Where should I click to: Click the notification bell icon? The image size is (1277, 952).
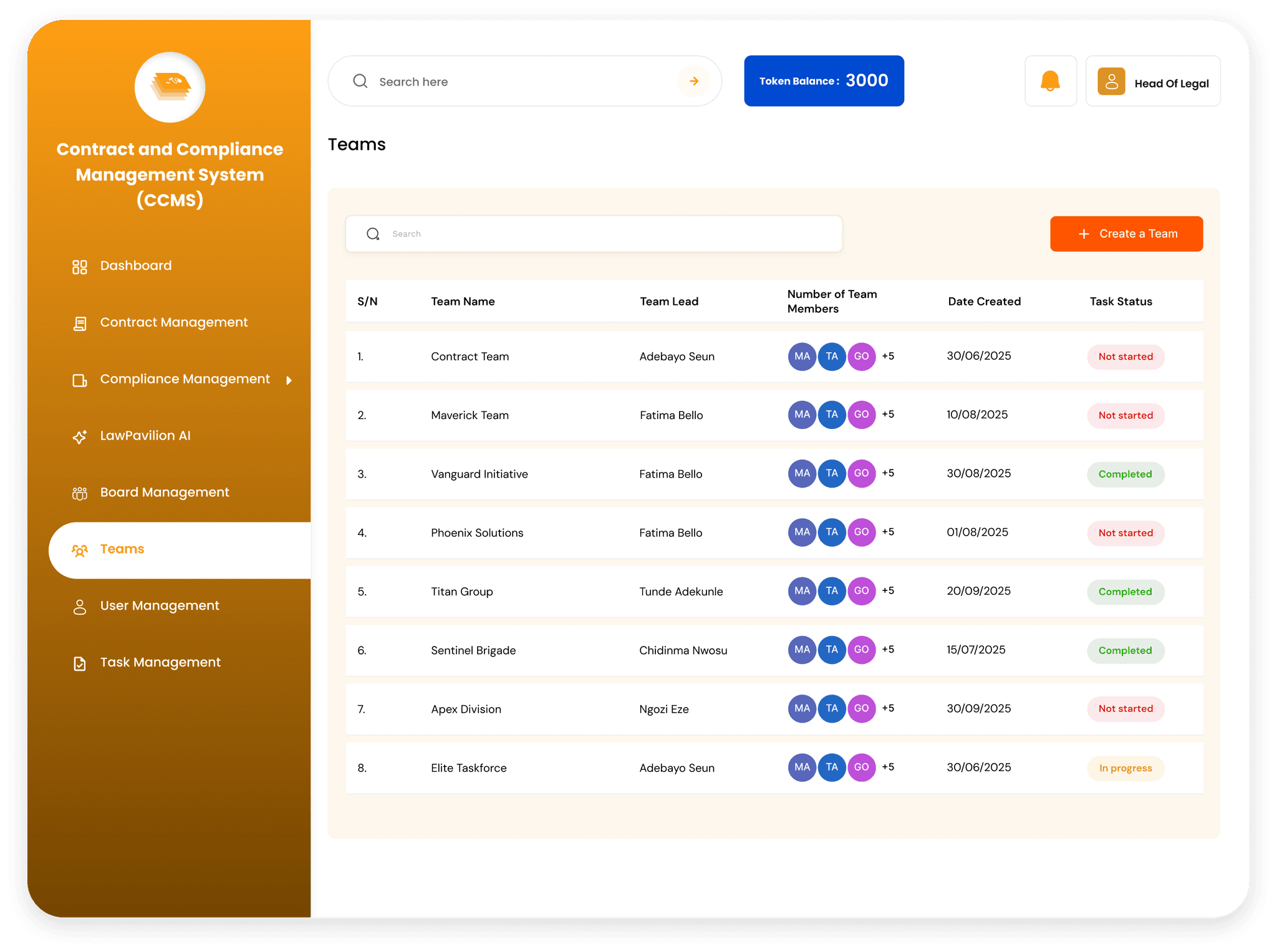[x=1050, y=81]
